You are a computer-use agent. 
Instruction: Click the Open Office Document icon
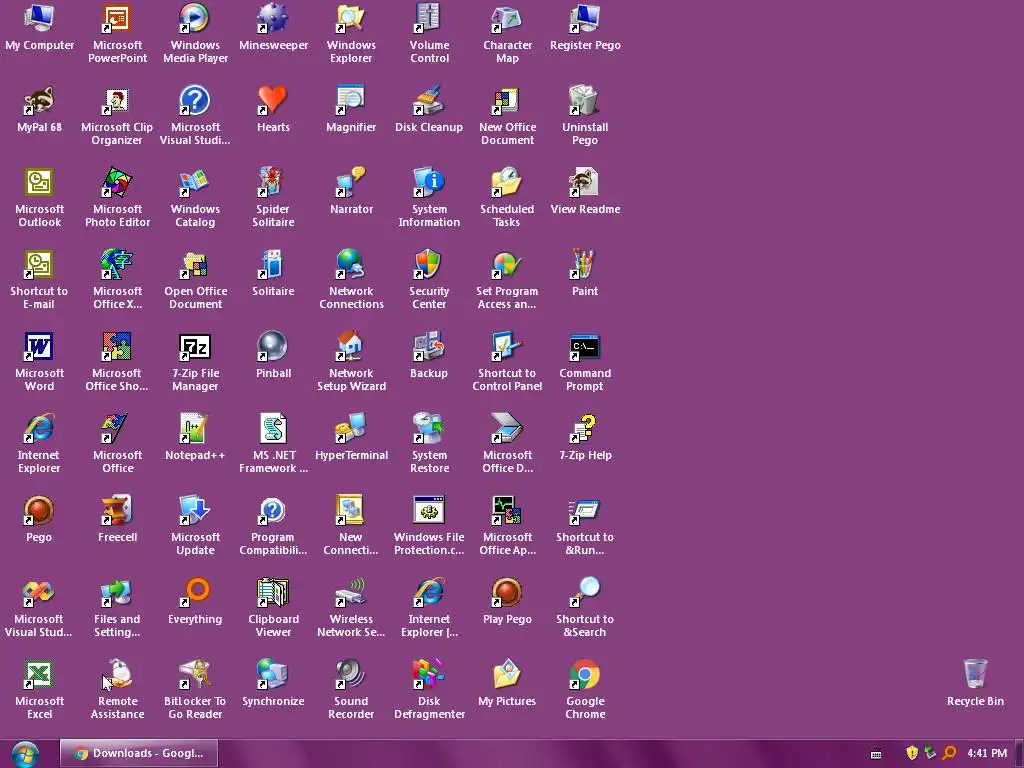pos(195,265)
